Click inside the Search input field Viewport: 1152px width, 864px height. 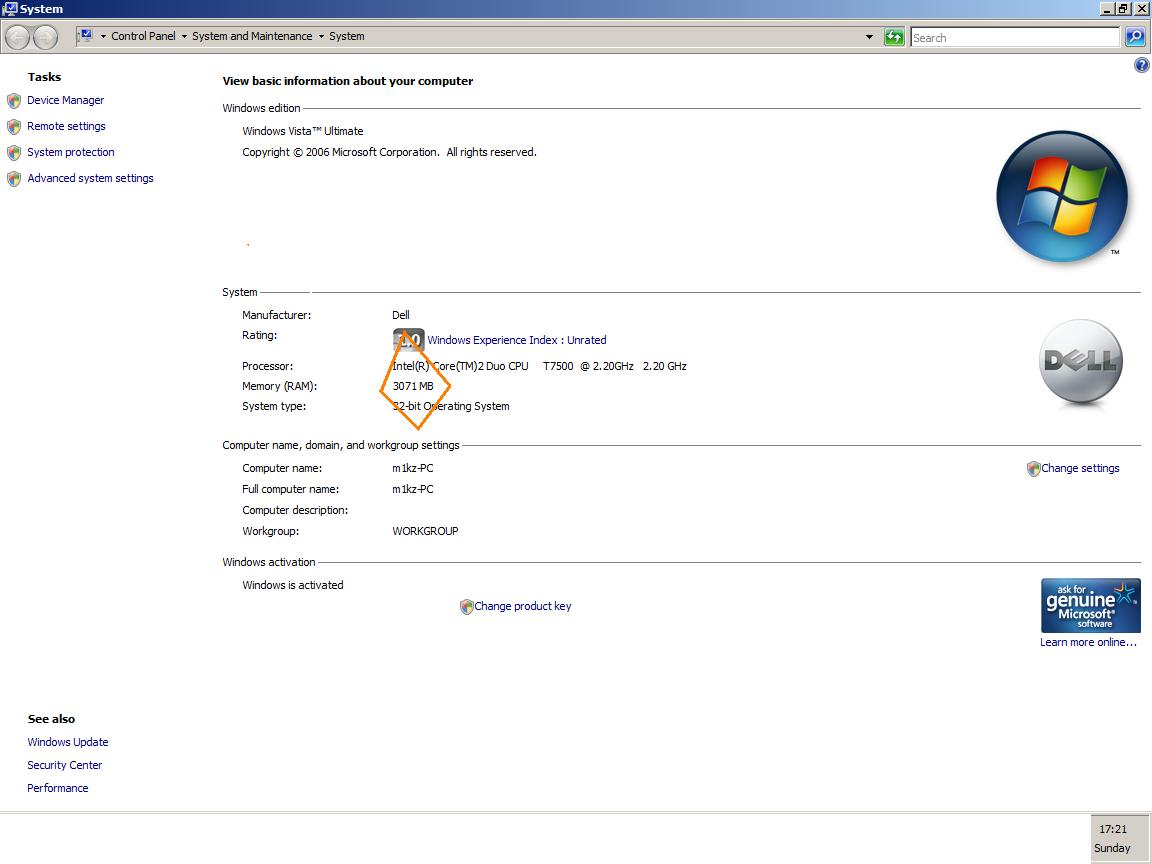[1015, 37]
